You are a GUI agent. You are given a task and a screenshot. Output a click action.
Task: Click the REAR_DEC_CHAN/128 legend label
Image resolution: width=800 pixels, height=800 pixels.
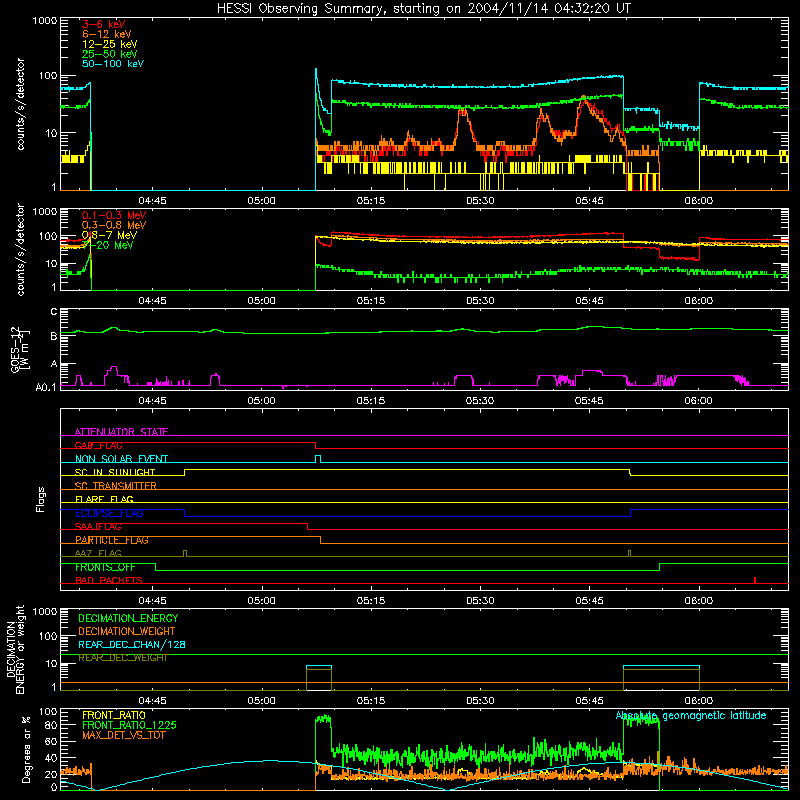(132, 644)
